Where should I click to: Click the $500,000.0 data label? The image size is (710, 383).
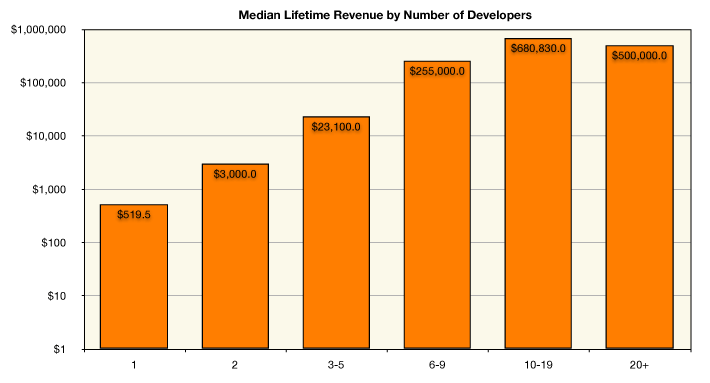point(639,56)
